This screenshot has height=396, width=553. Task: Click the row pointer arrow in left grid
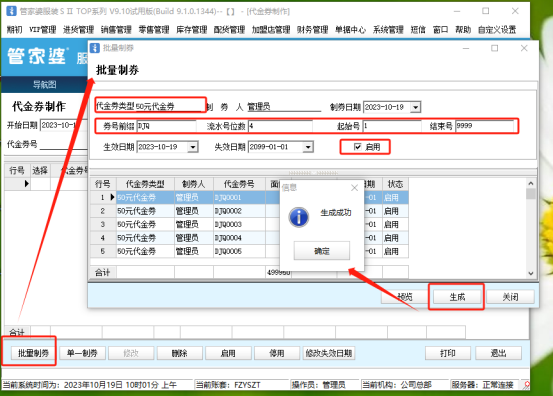click(26, 183)
